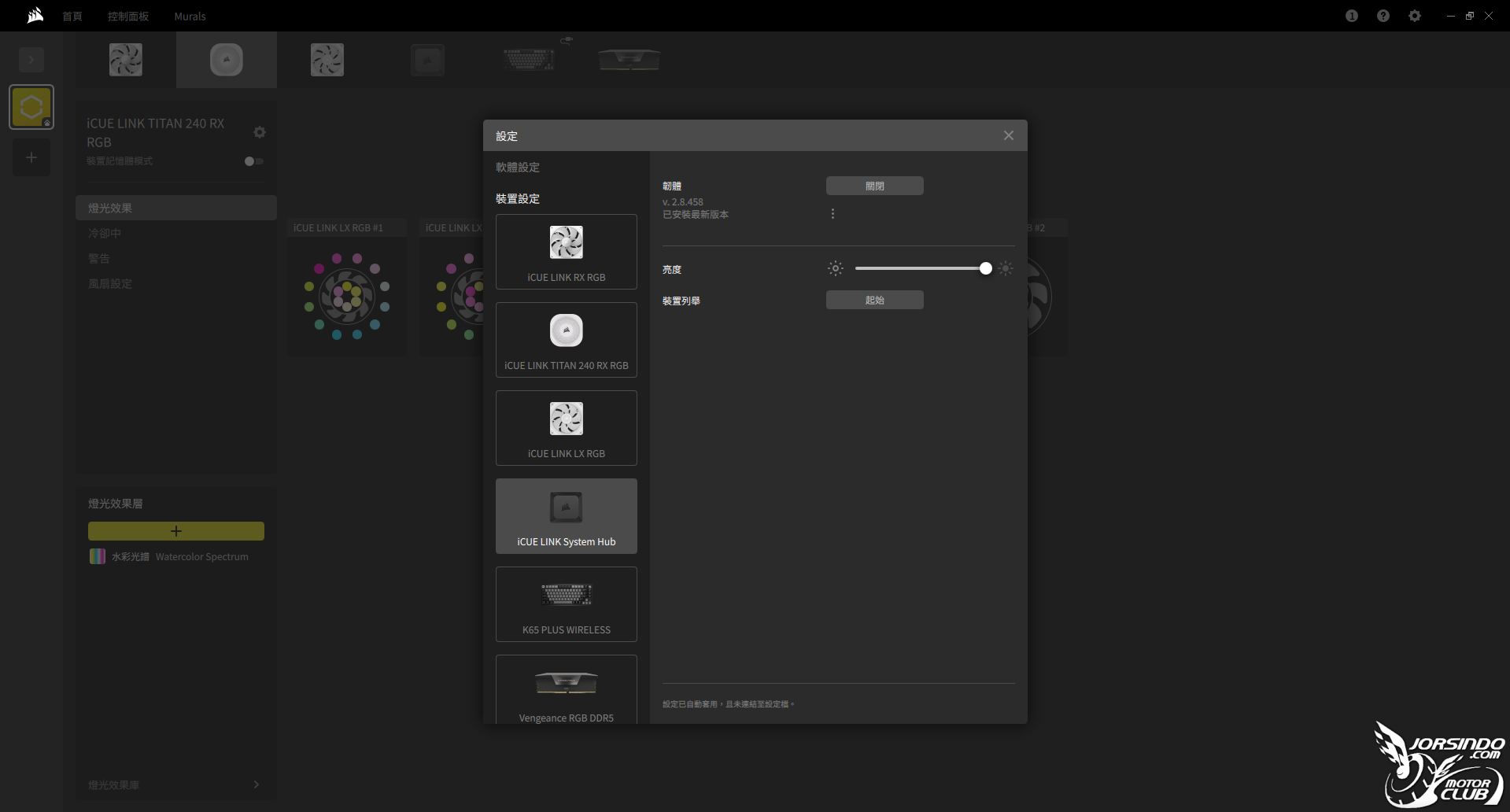Click the iCUE LINK LX RGB #1 fan preview

click(347, 297)
